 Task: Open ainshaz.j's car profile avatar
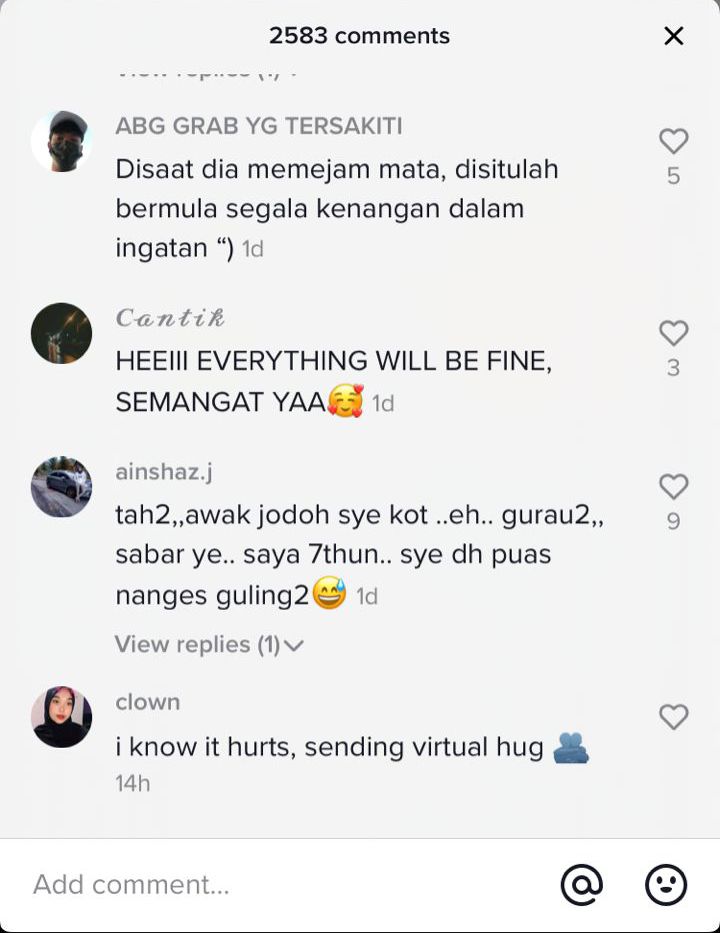61,487
